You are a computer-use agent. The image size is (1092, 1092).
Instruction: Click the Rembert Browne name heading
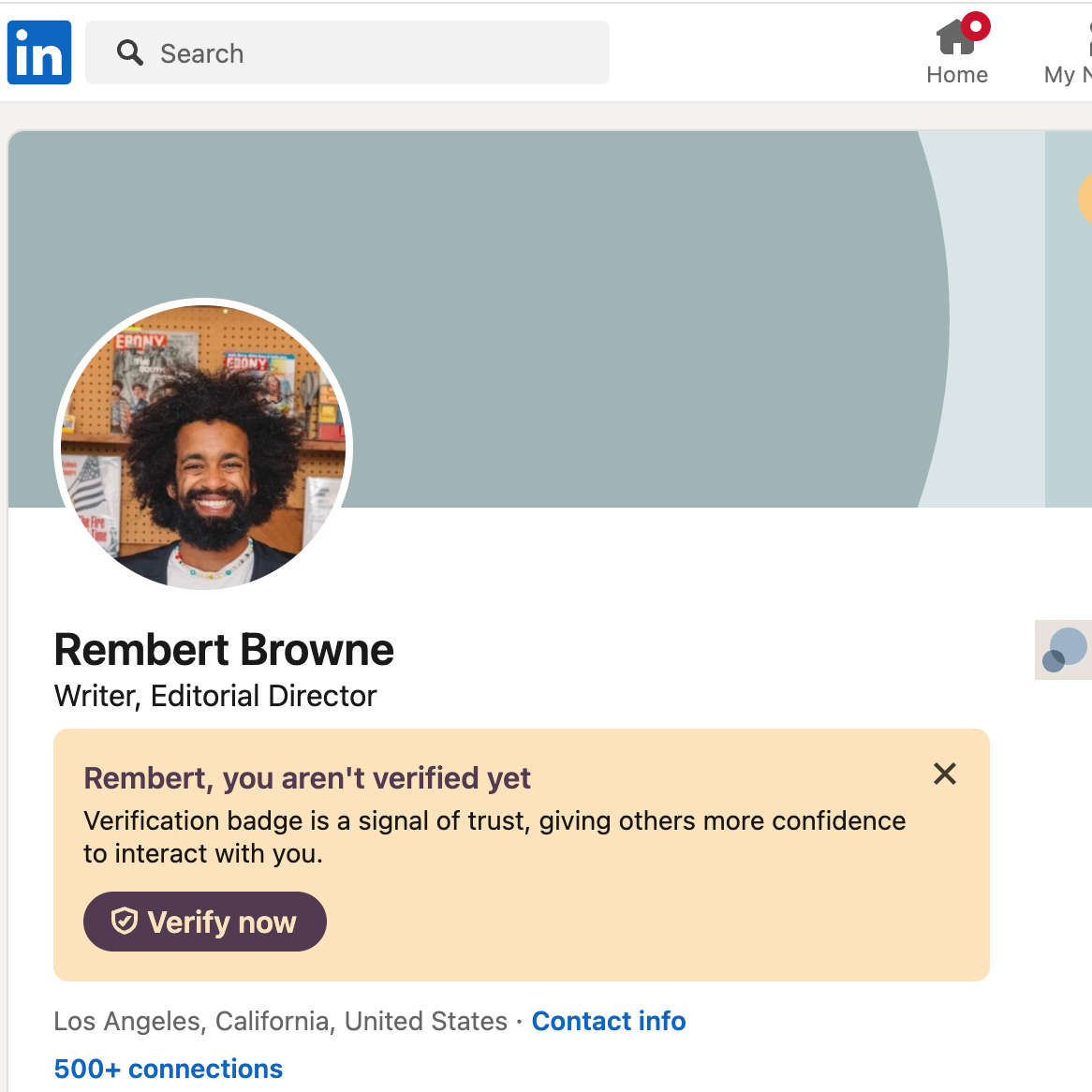point(224,650)
